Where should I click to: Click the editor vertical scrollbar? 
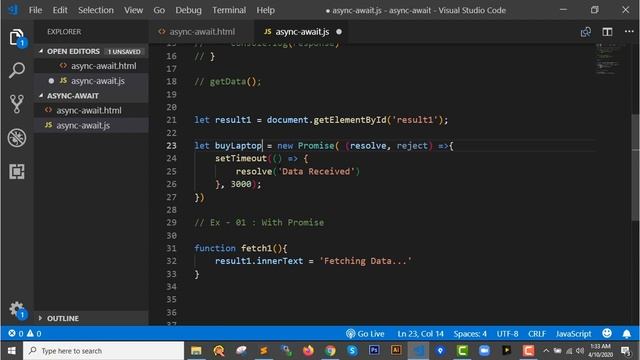click(636, 167)
